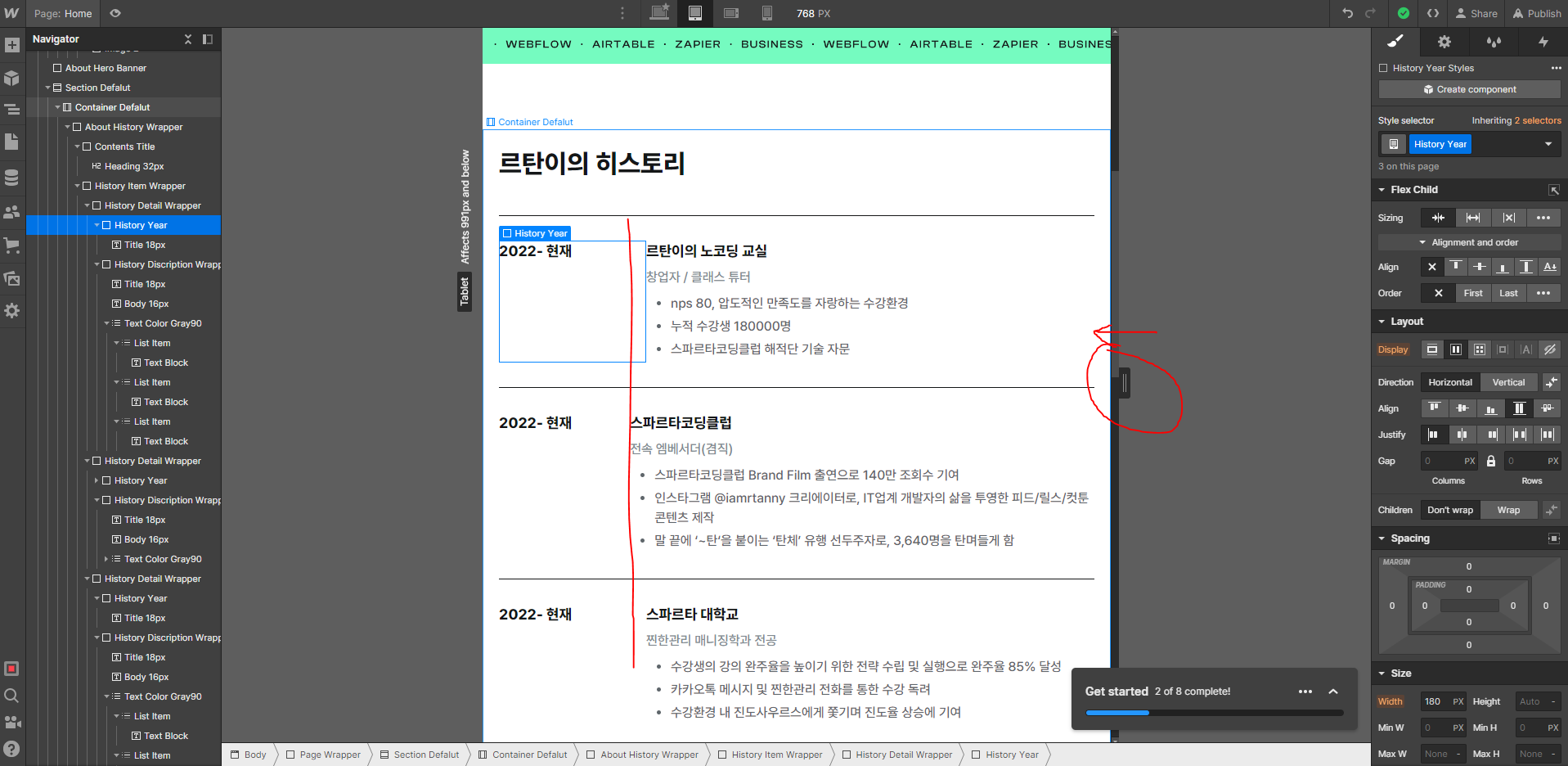This screenshot has height=766, width=1568.
Task: Click Create component button
Action: click(1470, 89)
